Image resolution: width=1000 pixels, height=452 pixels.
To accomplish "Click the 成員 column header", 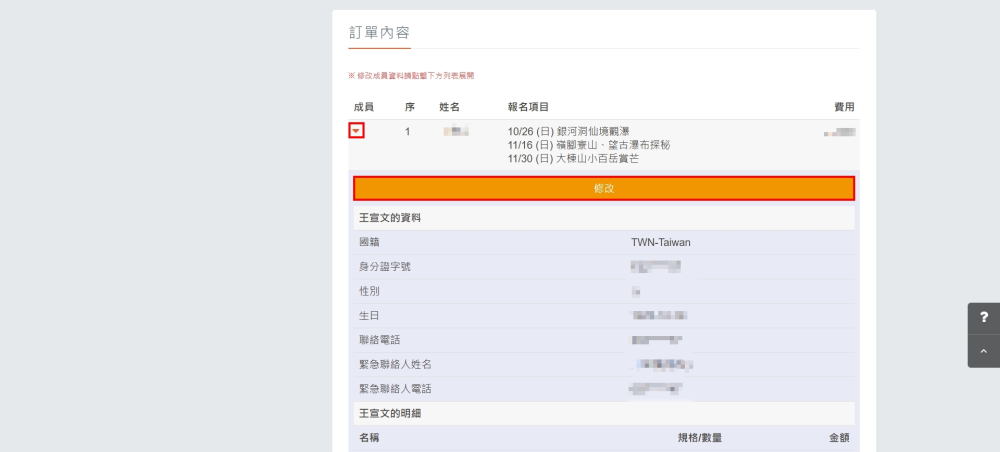I will pos(363,107).
